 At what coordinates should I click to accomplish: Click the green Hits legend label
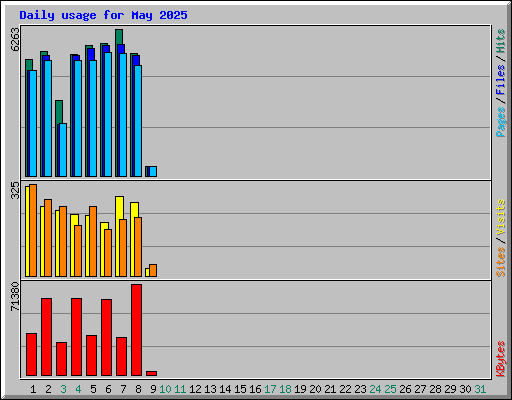pyautogui.click(x=501, y=41)
